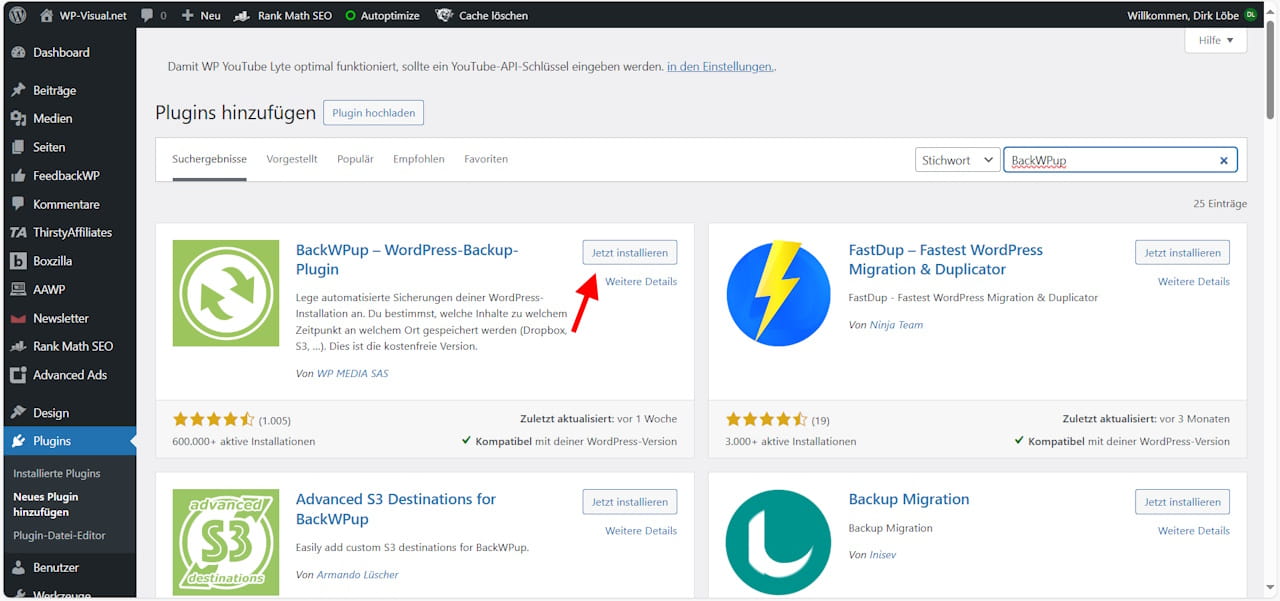Screen dimensions: 1280x601
Task: Open the Medien sidebar icon
Action: tap(18, 118)
